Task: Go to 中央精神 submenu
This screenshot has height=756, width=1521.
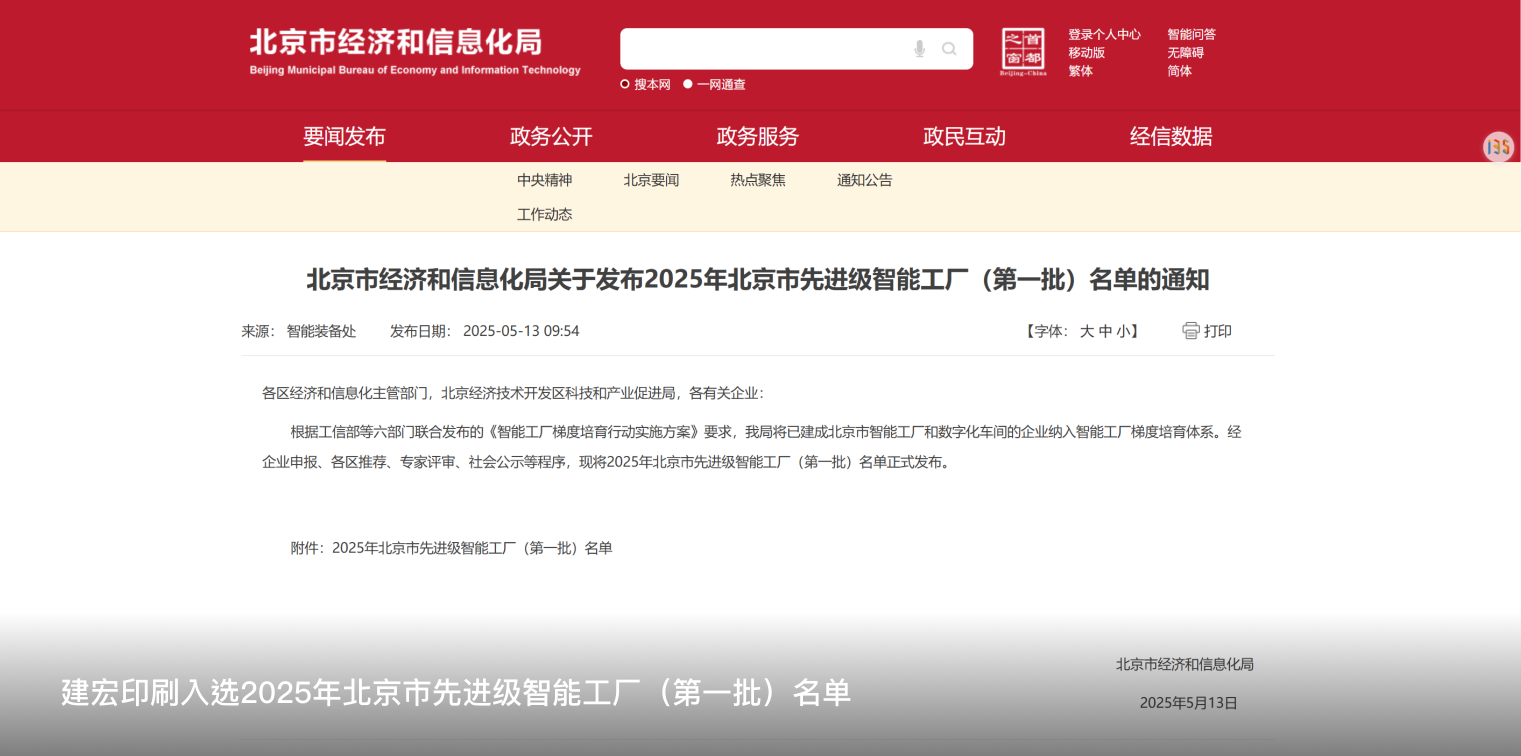Action: pos(545,180)
